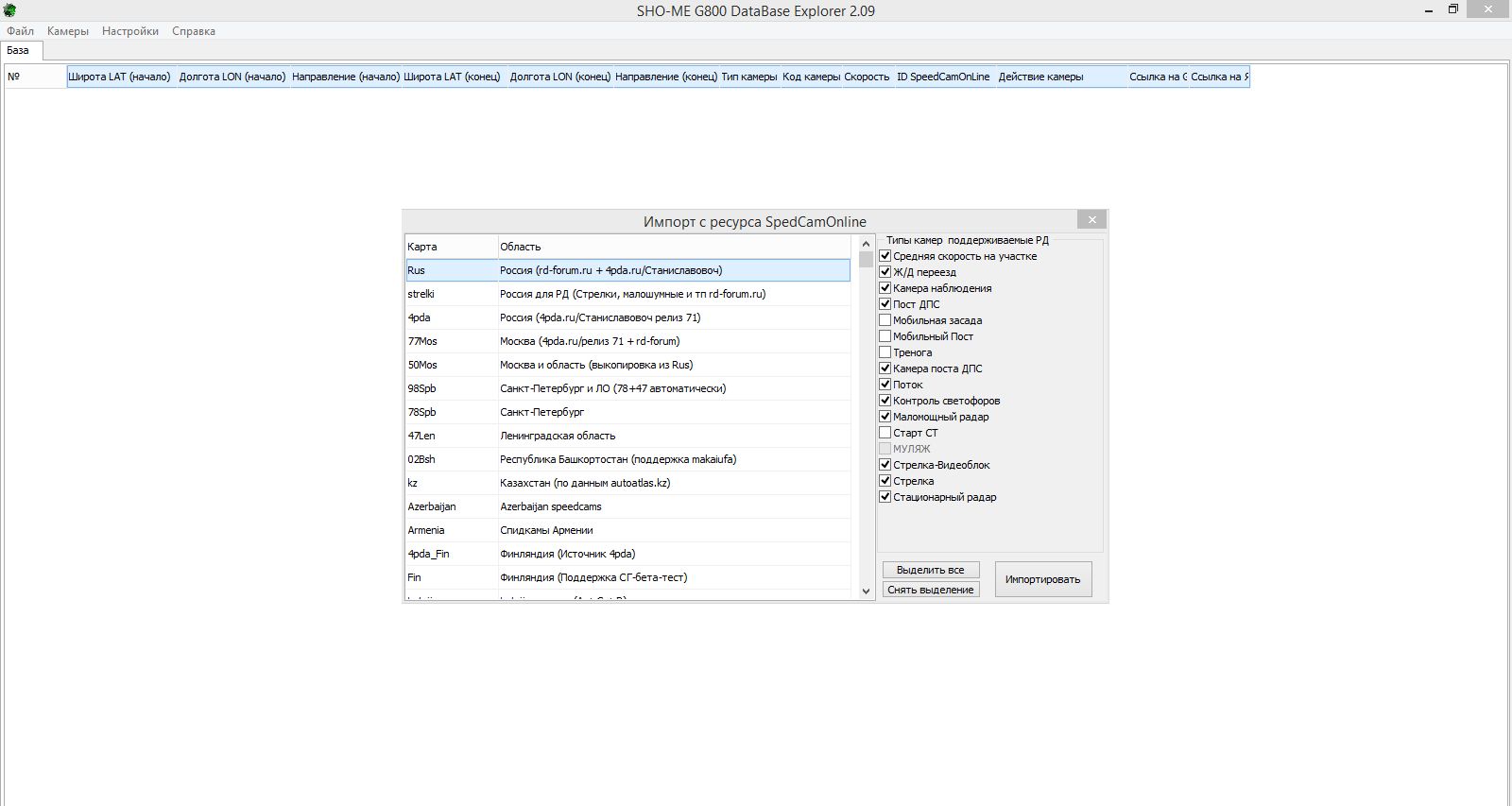Select the Fin Финляндия бета-тест row
Screen dimensions: 1512x806
[x=627, y=577]
